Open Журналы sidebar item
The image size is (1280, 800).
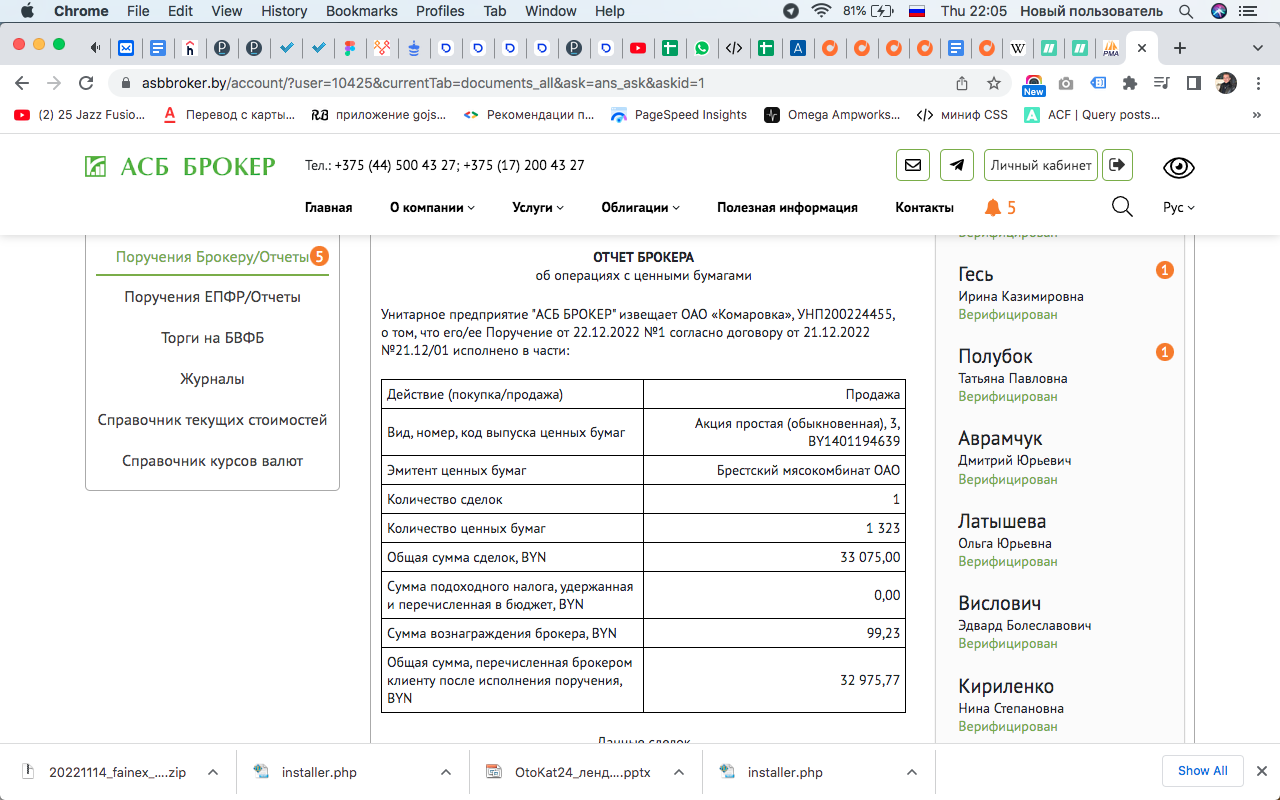(212, 379)
